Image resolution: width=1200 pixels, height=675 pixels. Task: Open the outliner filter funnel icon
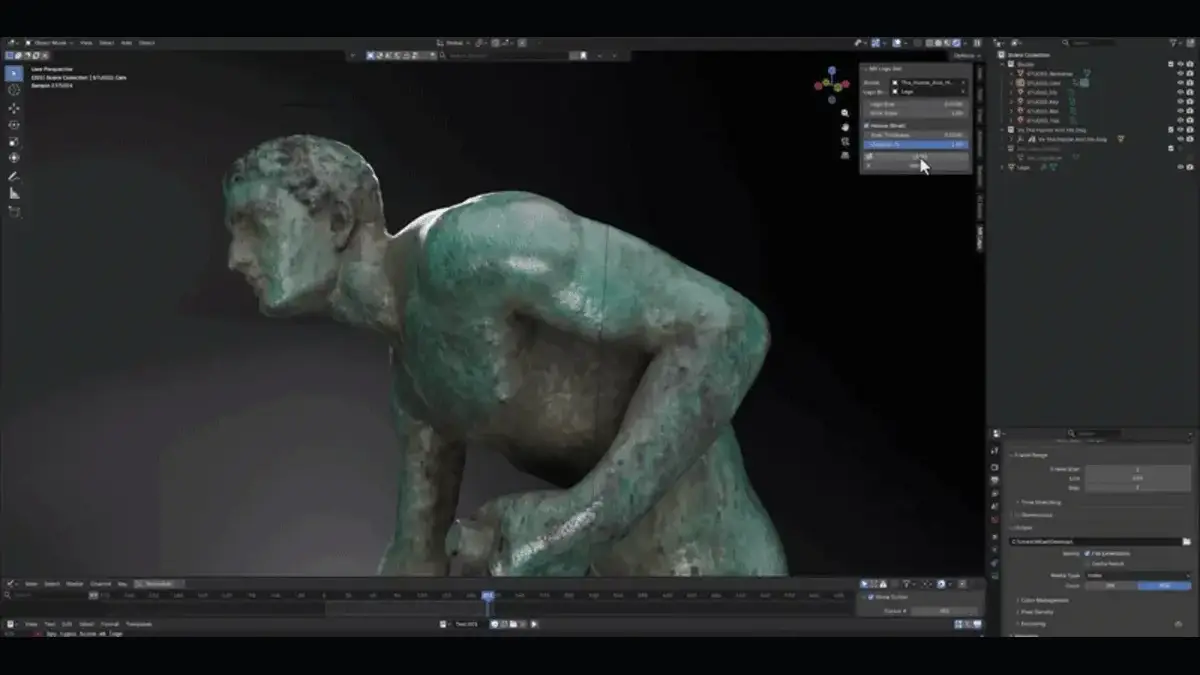1171,43
